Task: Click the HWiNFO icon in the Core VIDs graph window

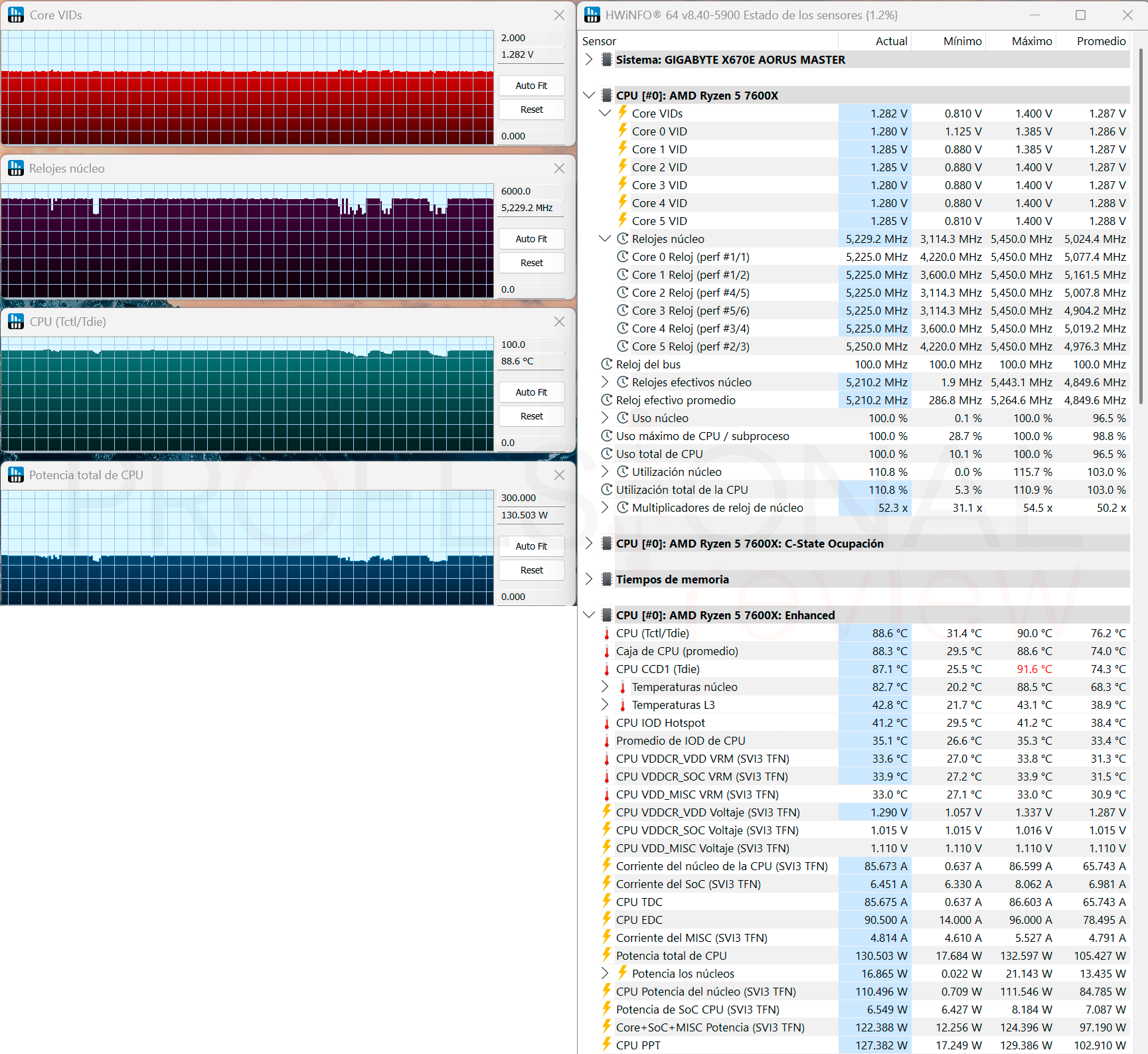Action: [16, 15]
